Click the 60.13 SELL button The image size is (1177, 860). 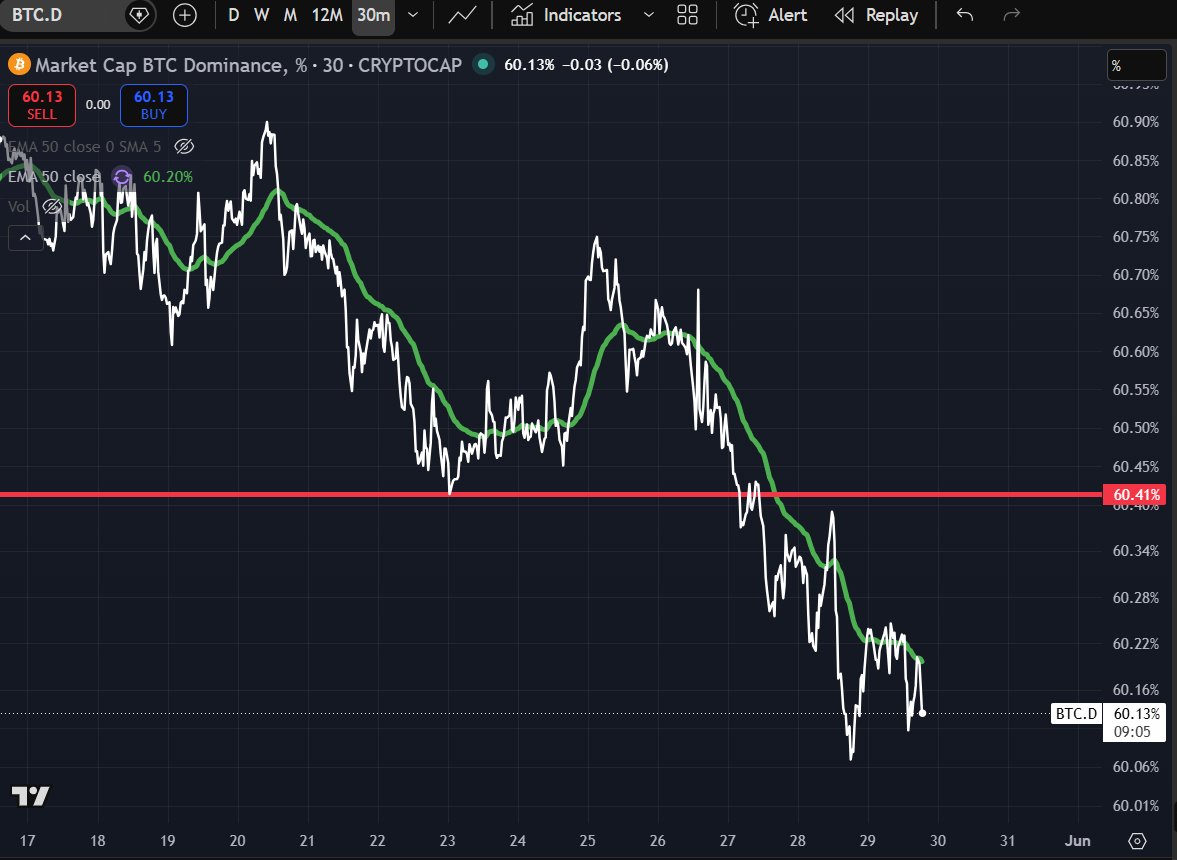42,105
